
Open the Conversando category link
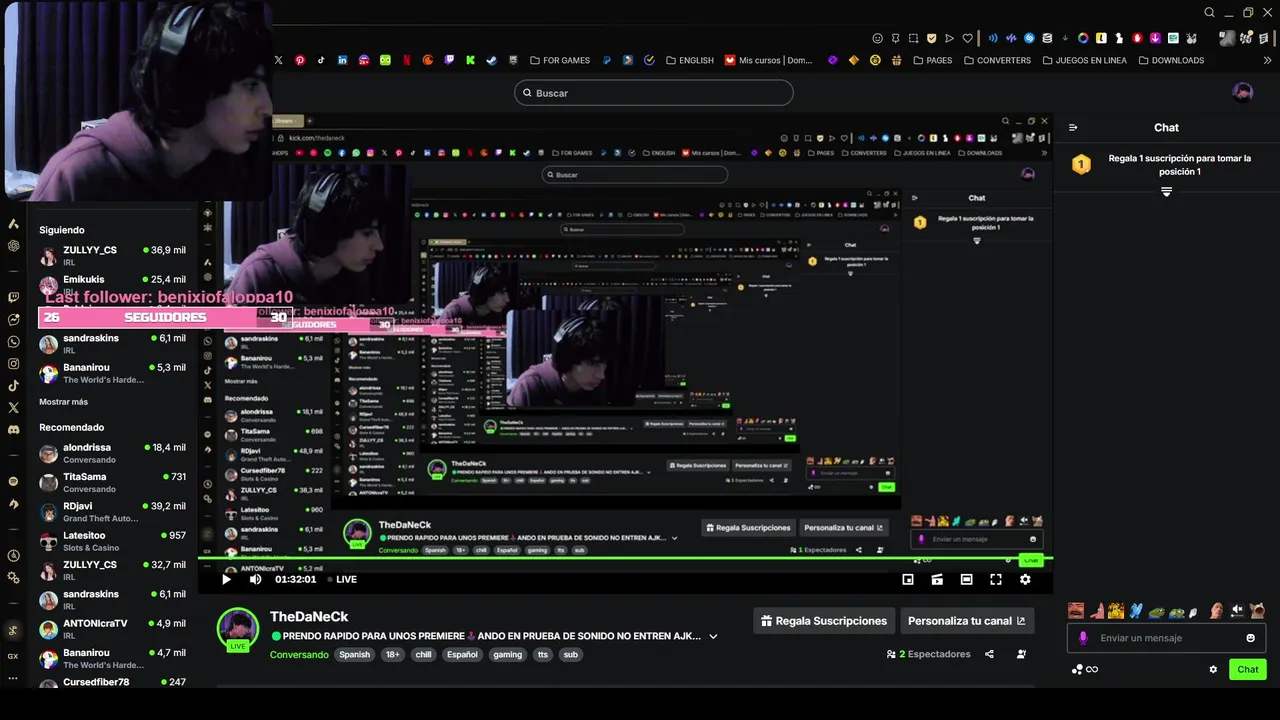coord(299,655)
